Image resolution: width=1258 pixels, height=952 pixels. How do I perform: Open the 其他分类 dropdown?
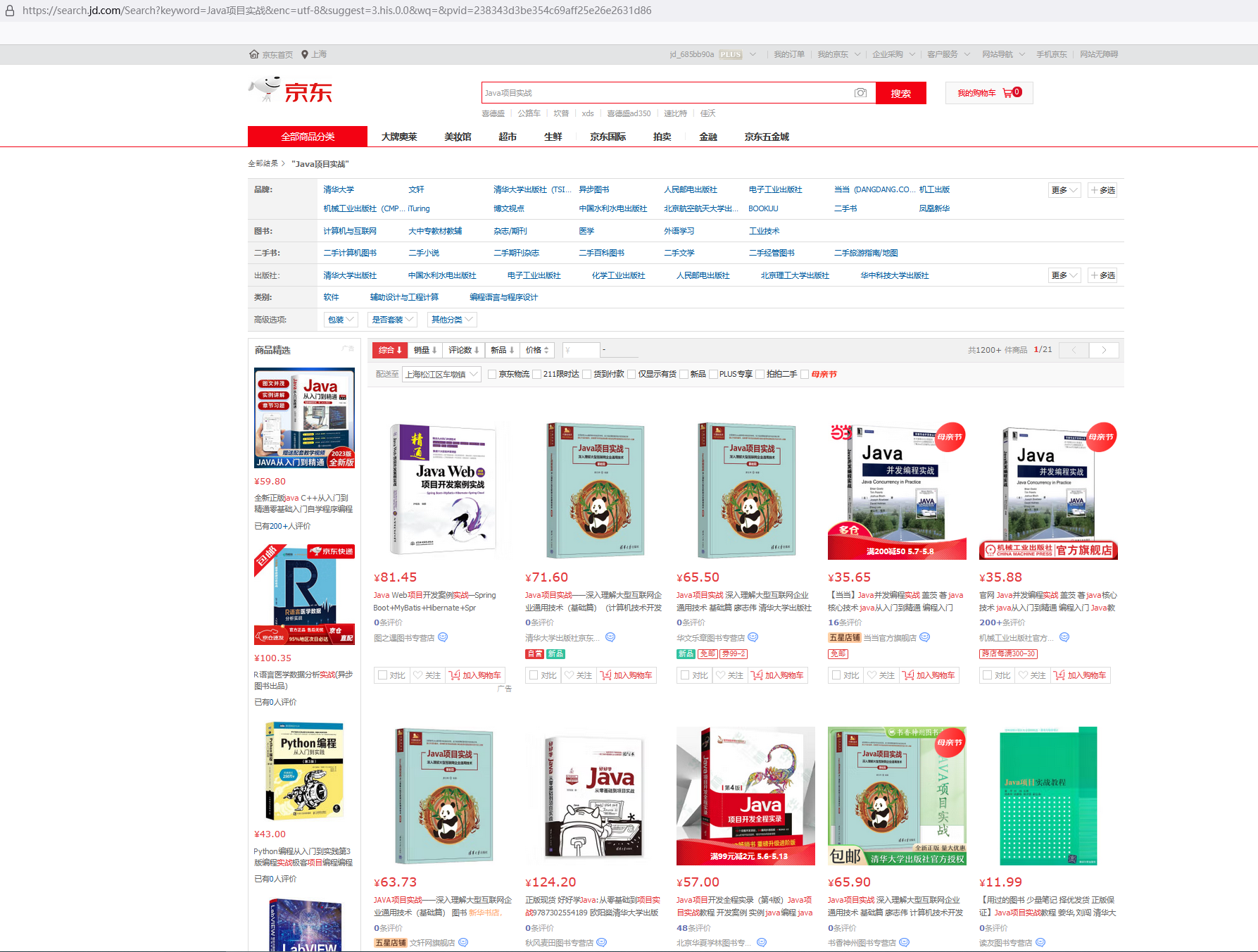coord(452,320)
